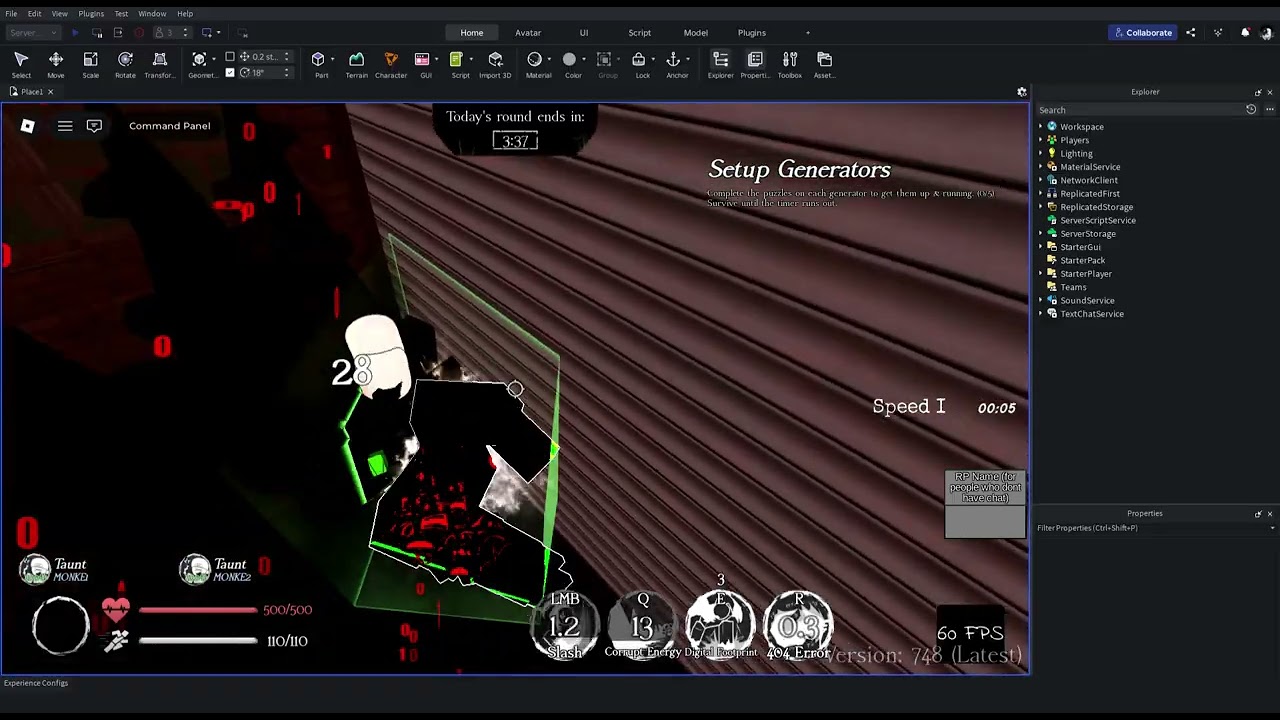Viewport: 1280px width, 720px height.
Task: Click the first Taunt MONKE button
Action: coord(55,570)
